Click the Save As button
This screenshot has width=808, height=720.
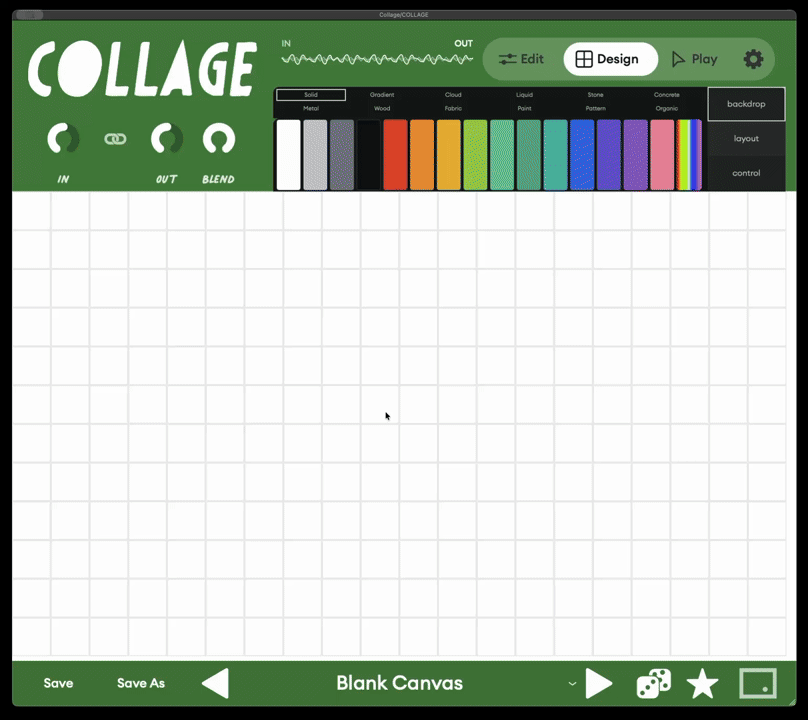(x=141, y=683)
